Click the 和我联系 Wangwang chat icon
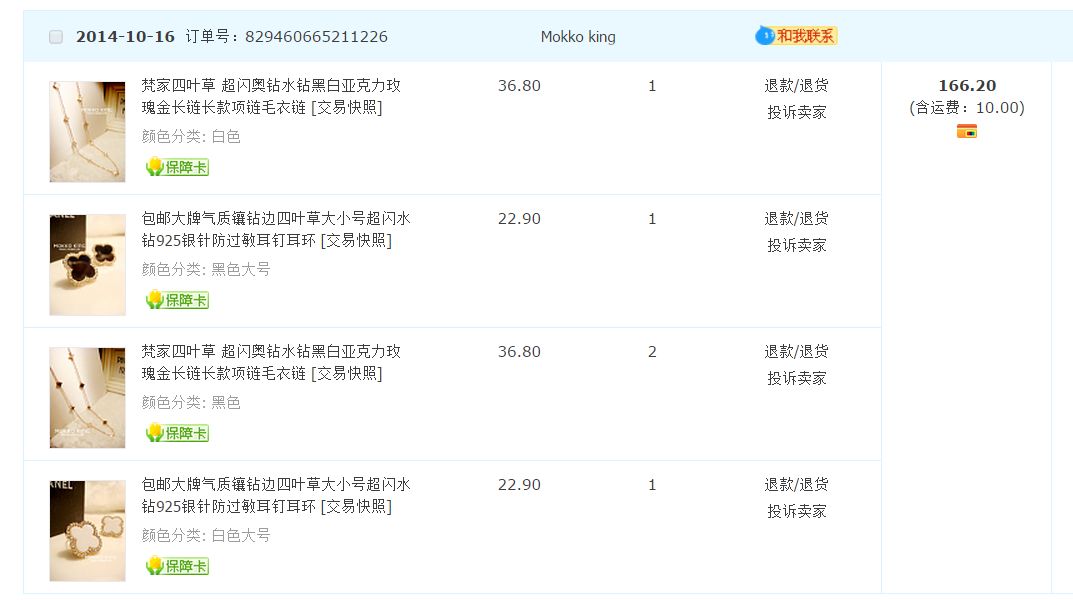1073x600 pixels. tap(796, 36)
